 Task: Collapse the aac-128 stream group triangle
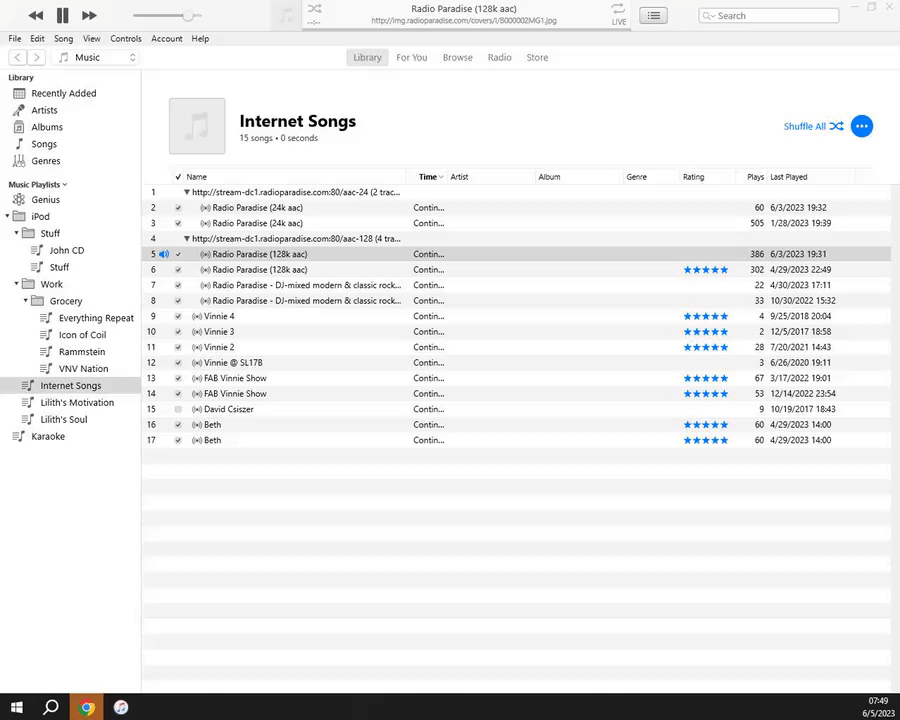click(x=187, y=239)
